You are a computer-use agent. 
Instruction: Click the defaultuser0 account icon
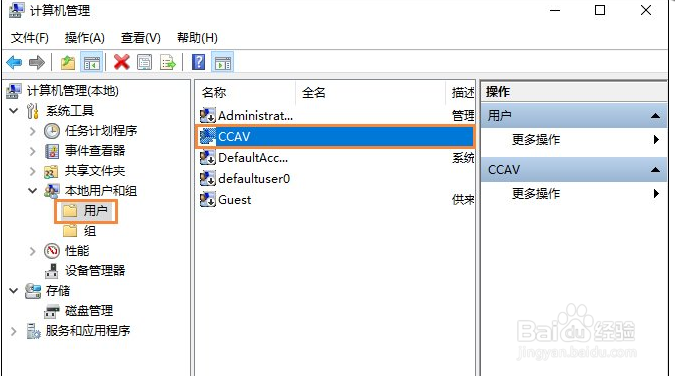tap(207, 178)
